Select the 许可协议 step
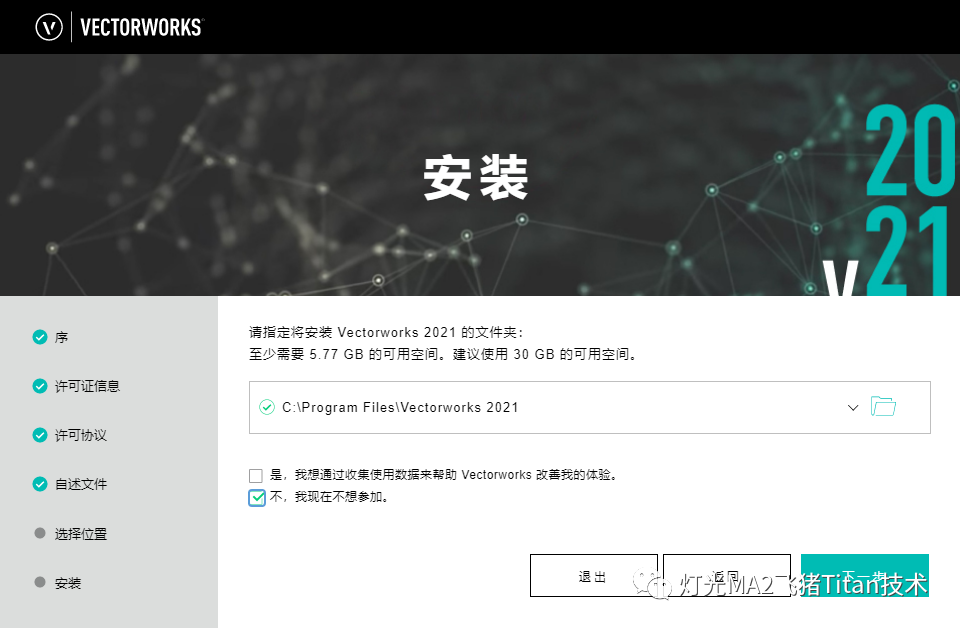The width and height of the screenshot is (960, 628). [x=81, y=435]
